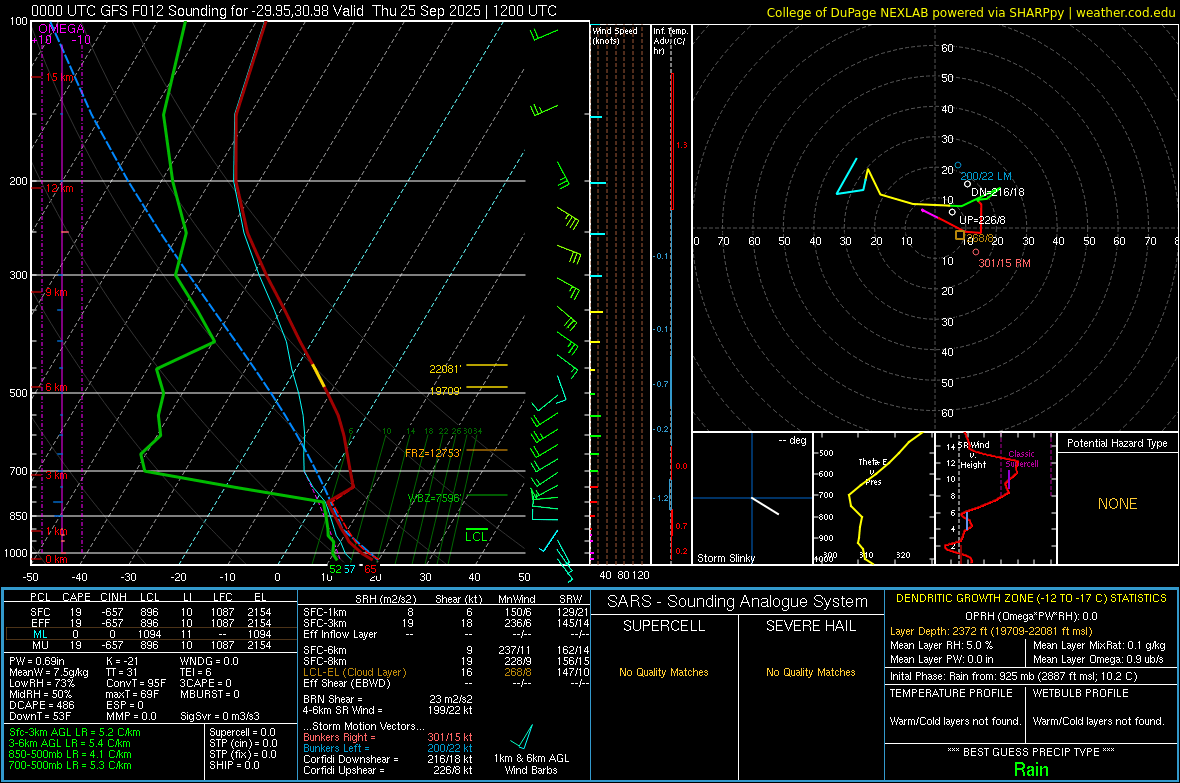Click the Classic Supercell label
The width and height of the screenshot is (1180, 783).
click(x=1022, y=459)
